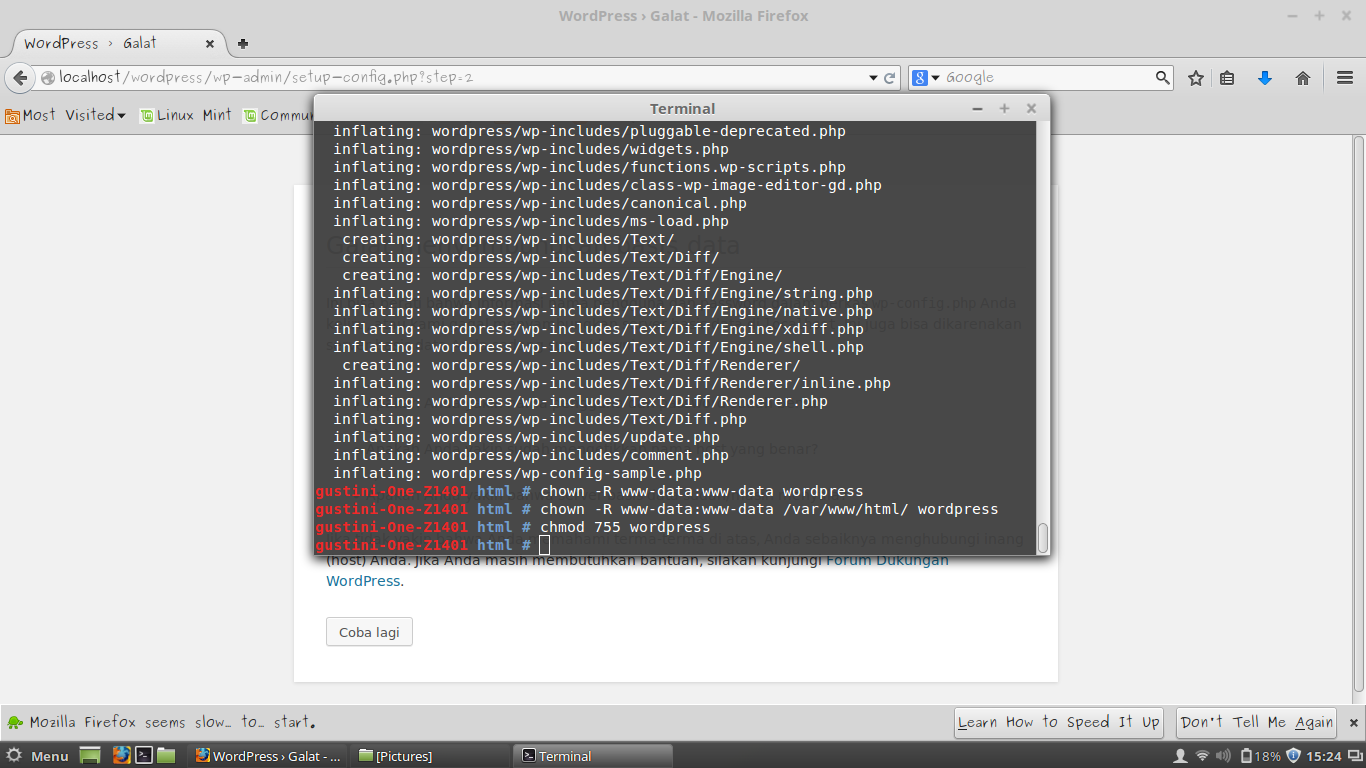Viewport: 1366px width, 768px height.
Task: Click the battery 18% indicator
Action: pos(1259,756)
